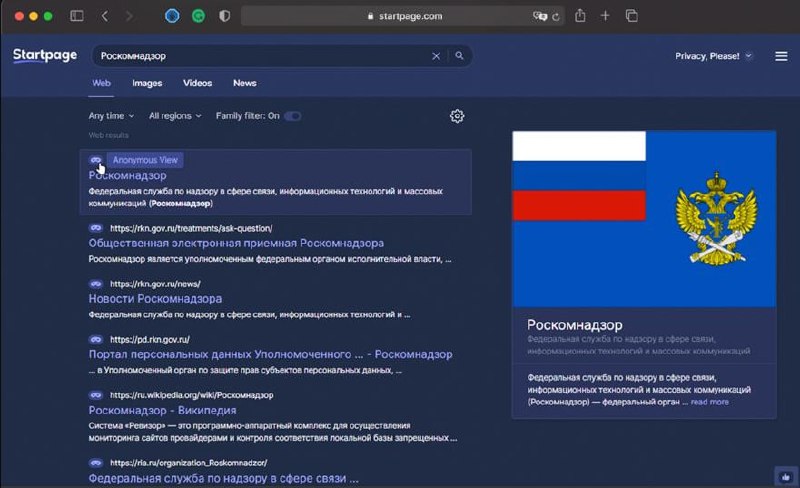Click the thumbs-up feedback button

785,477
